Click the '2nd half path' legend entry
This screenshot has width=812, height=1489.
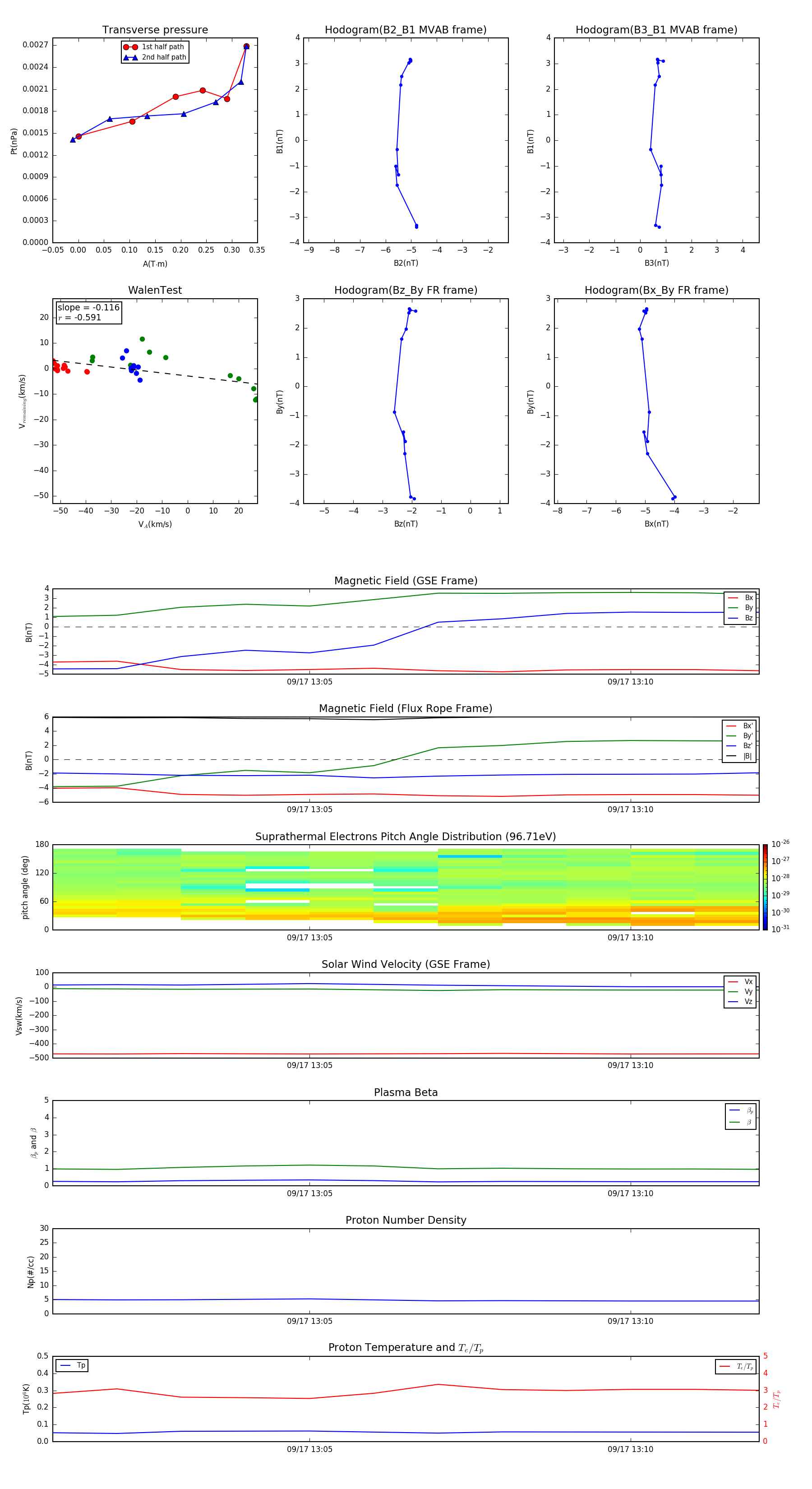(x=155, y=57)
